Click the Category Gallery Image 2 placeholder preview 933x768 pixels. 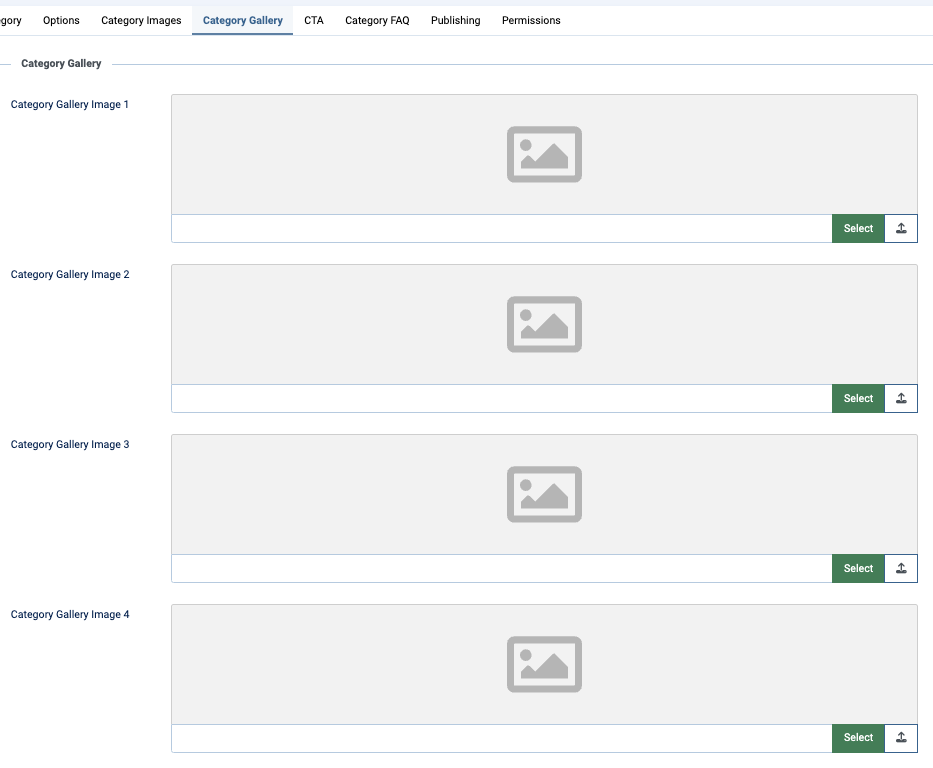coord(544,324)
